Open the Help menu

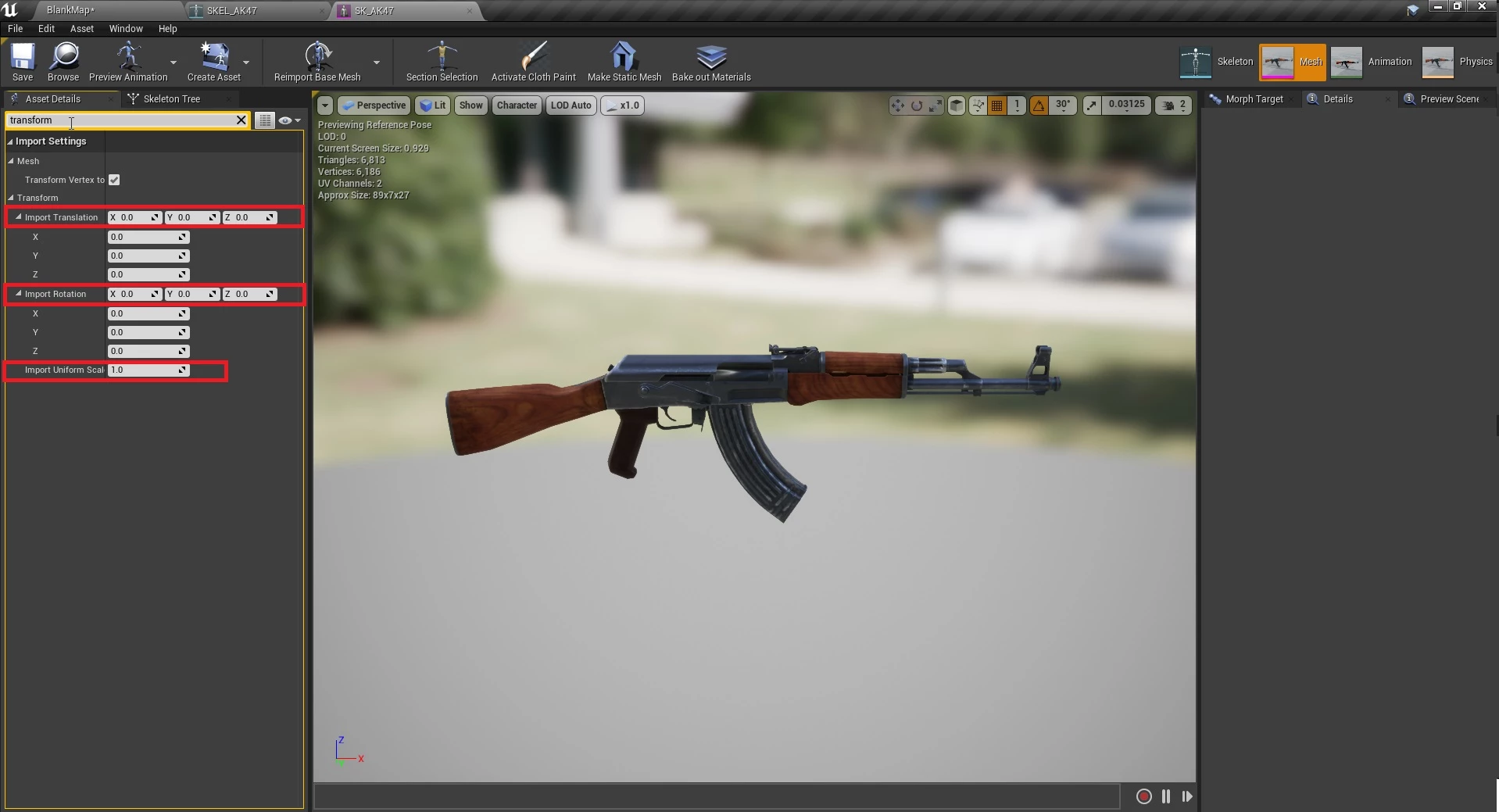click(x=168, y=28)
